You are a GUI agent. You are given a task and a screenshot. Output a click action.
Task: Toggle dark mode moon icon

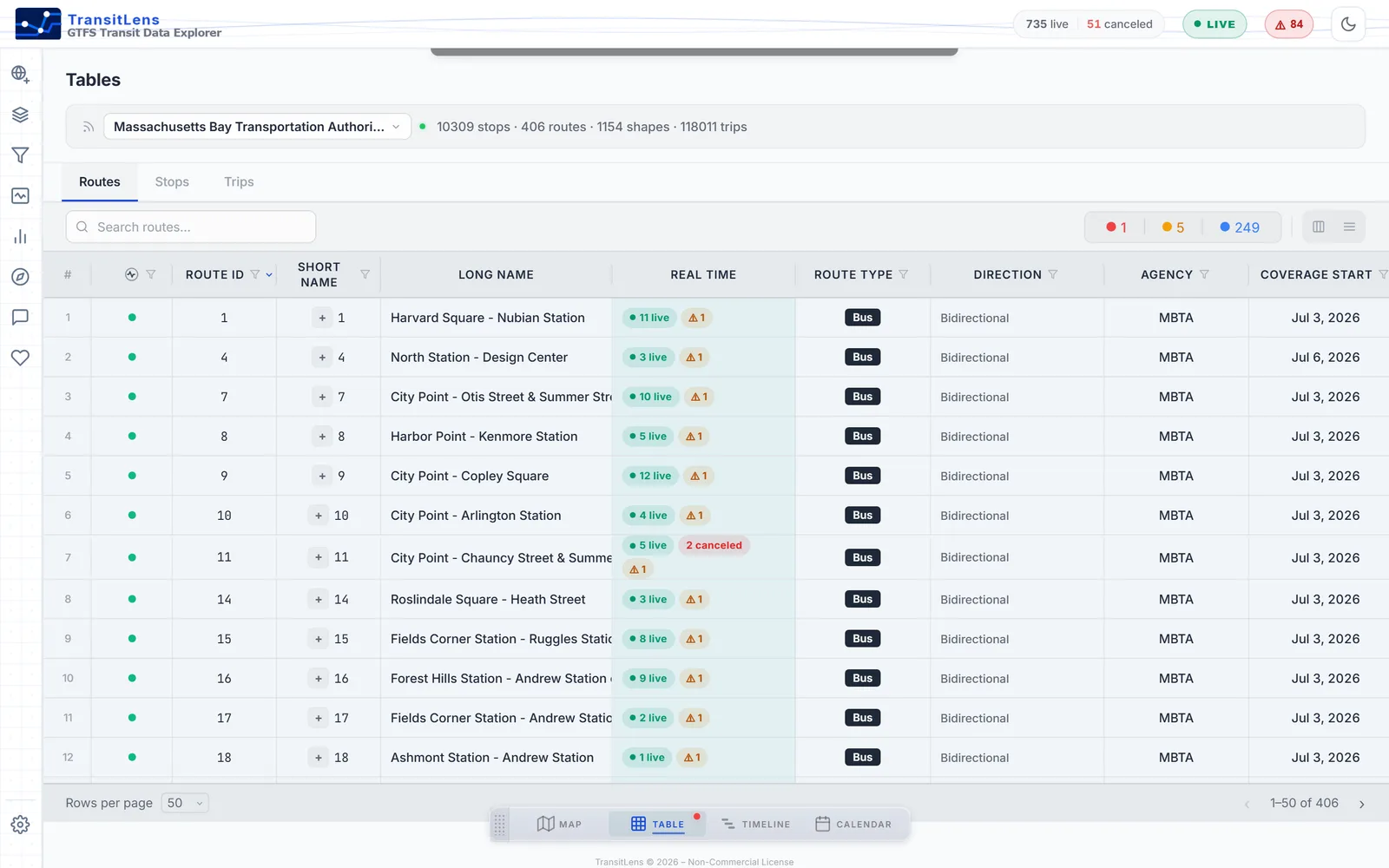pyautogui.click(x=1348, y=24)
